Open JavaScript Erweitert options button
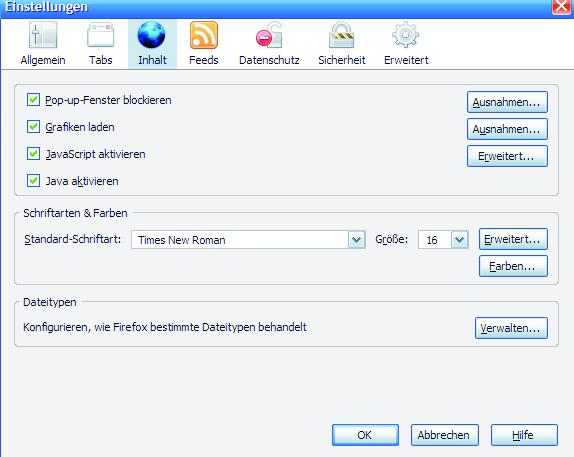Screen dimensions: 574x457 507,156
